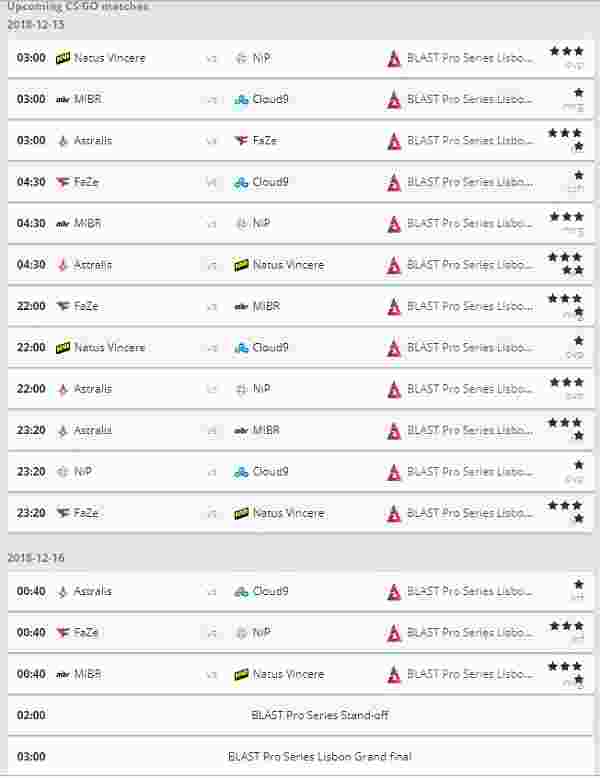600x778 pixels.
Task: Open 22:00 Astralis vs NiP match
Action: click(x=300, y=389)
